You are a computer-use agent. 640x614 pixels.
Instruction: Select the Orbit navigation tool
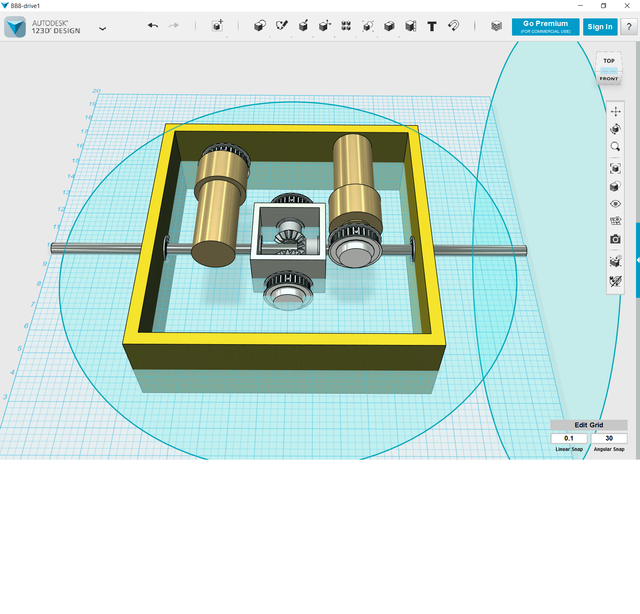[x=616, y=129]
